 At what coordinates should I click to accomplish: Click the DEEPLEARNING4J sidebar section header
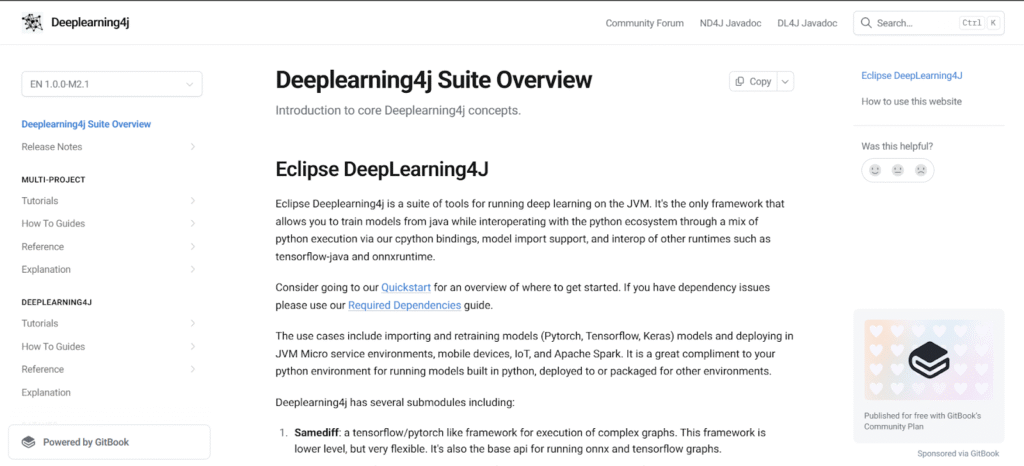57,302
